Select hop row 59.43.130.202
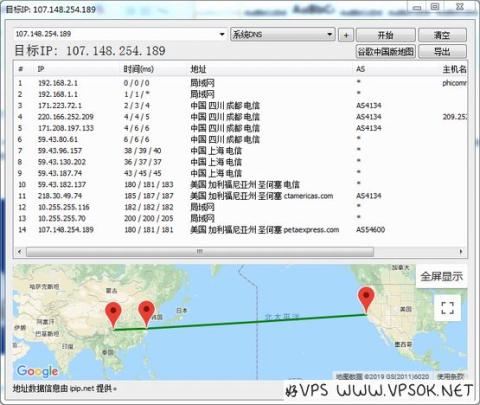 click(240, 162)
